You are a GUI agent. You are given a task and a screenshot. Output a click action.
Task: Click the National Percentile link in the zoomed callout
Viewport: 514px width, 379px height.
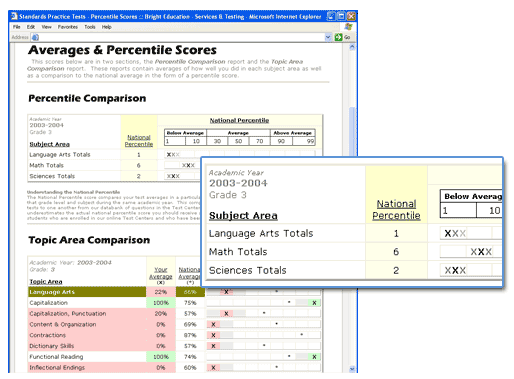point(396,210)
